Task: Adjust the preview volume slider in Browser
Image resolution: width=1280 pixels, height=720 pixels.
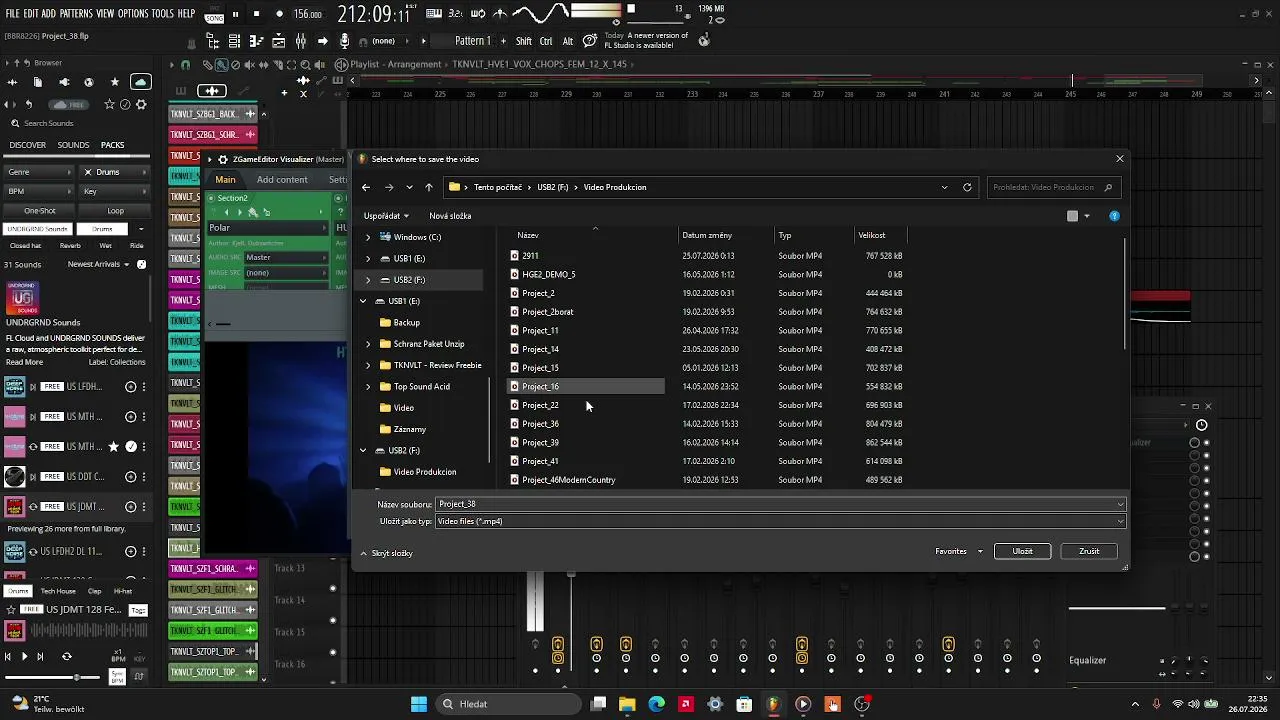Action: [75, 677]
